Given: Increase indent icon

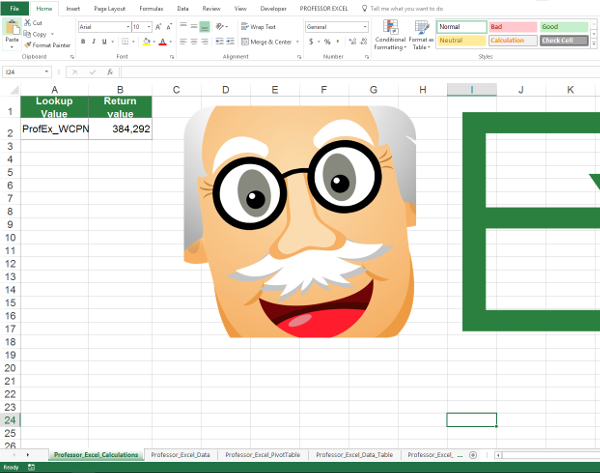Looking at the screenshot, I should pos(230,41).
